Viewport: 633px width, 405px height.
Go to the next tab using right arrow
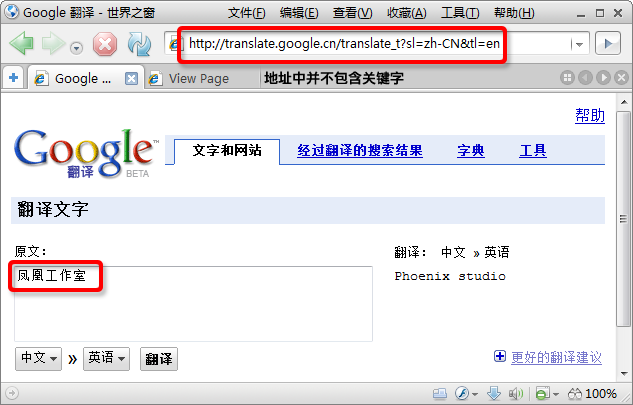point(604,78)
